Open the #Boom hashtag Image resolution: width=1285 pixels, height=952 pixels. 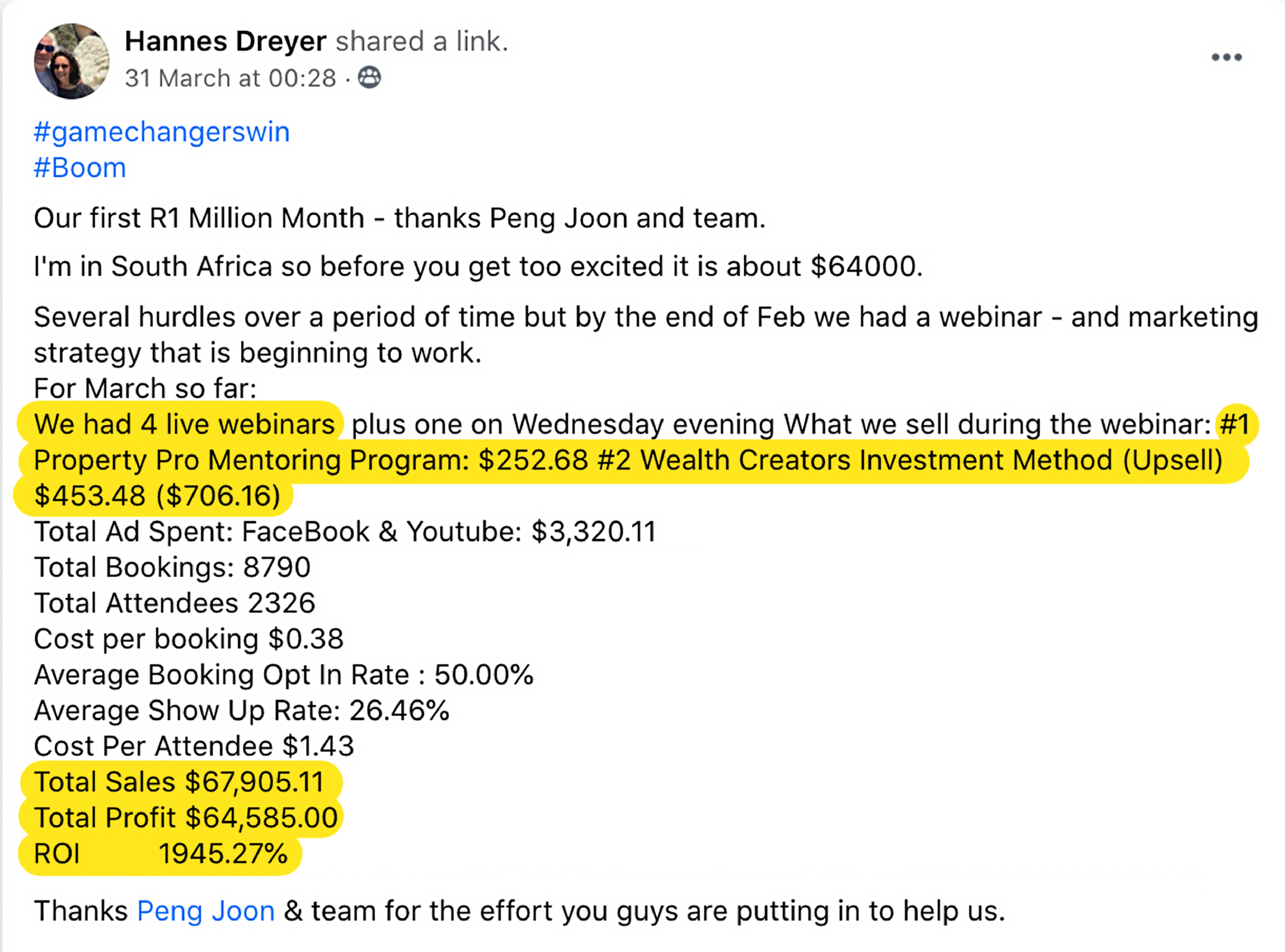click(x=80, y=168)
